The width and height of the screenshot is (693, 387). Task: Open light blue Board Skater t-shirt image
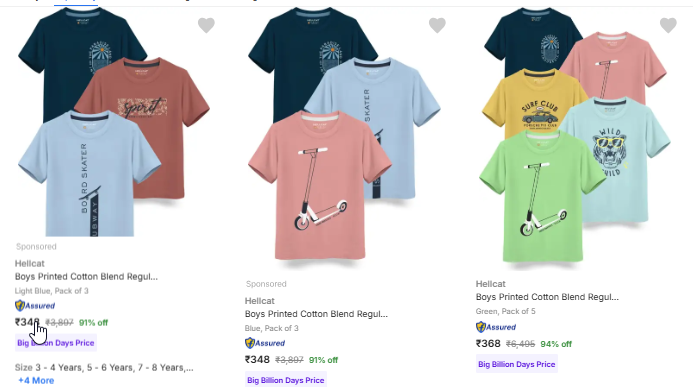(x=89, y=173)
